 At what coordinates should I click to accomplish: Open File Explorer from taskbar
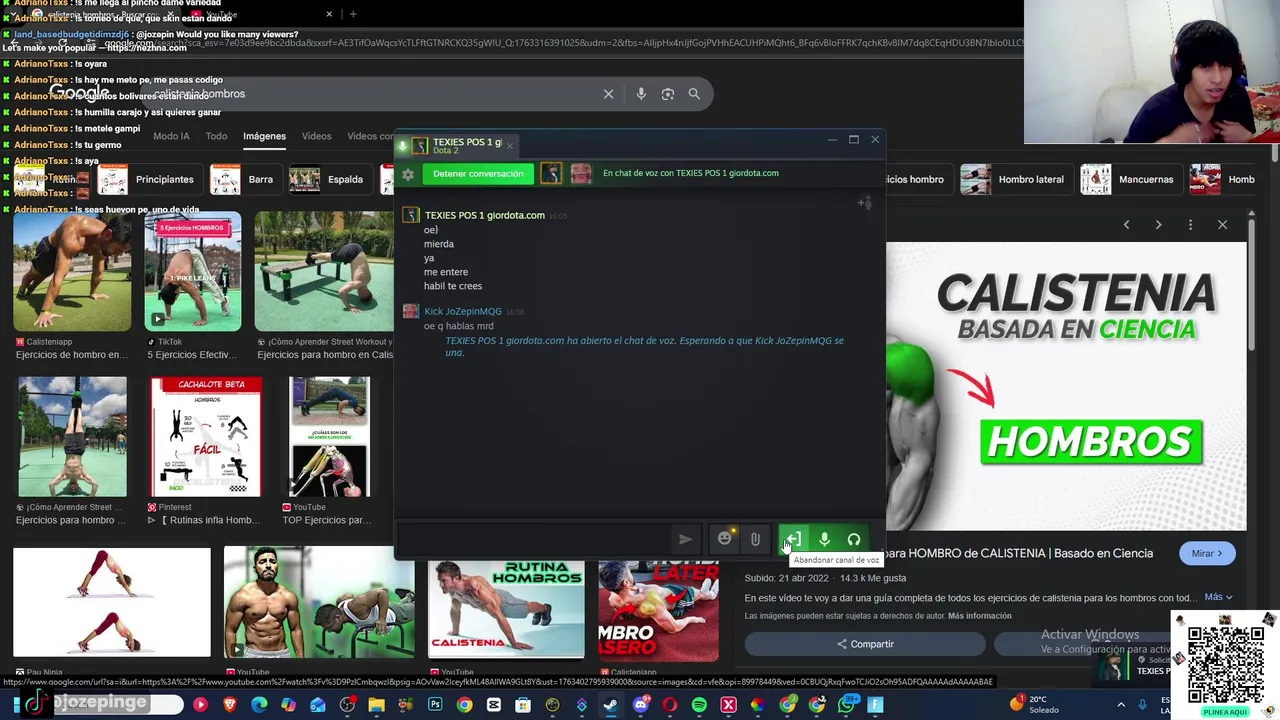[376, 705]
